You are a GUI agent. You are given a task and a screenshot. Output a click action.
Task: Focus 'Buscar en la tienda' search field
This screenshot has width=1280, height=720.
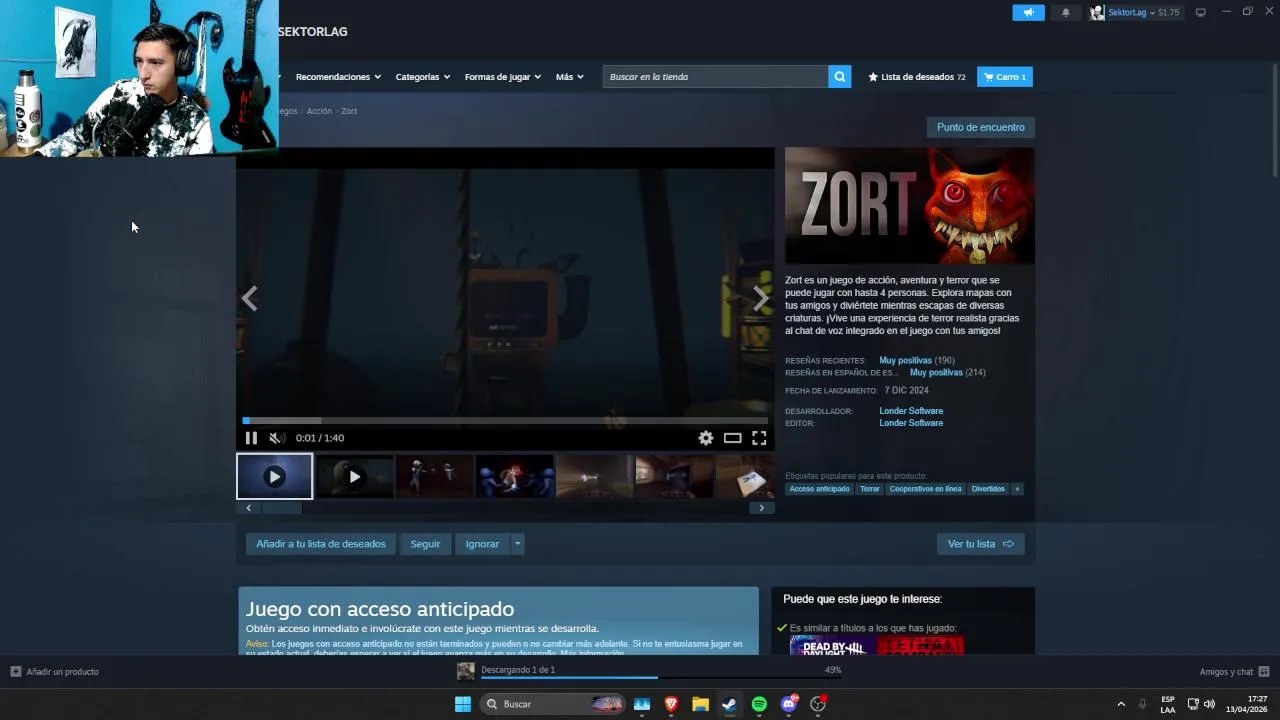pos(715,77)
